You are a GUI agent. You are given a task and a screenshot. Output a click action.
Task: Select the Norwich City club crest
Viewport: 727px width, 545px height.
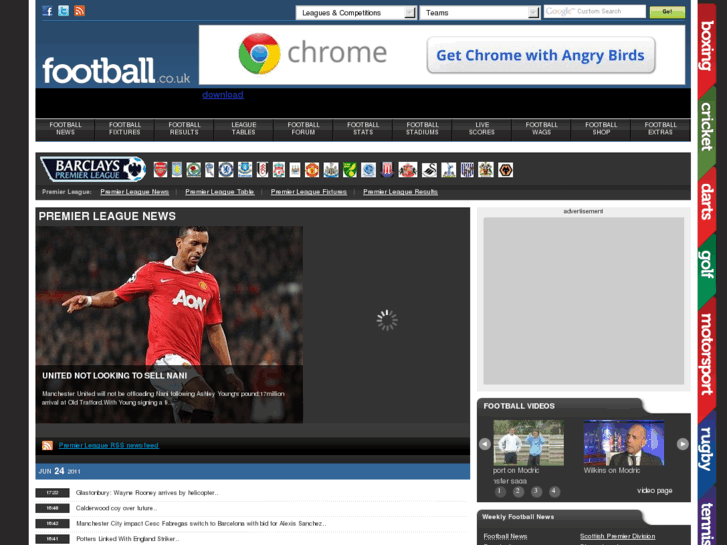coord(350,170)
